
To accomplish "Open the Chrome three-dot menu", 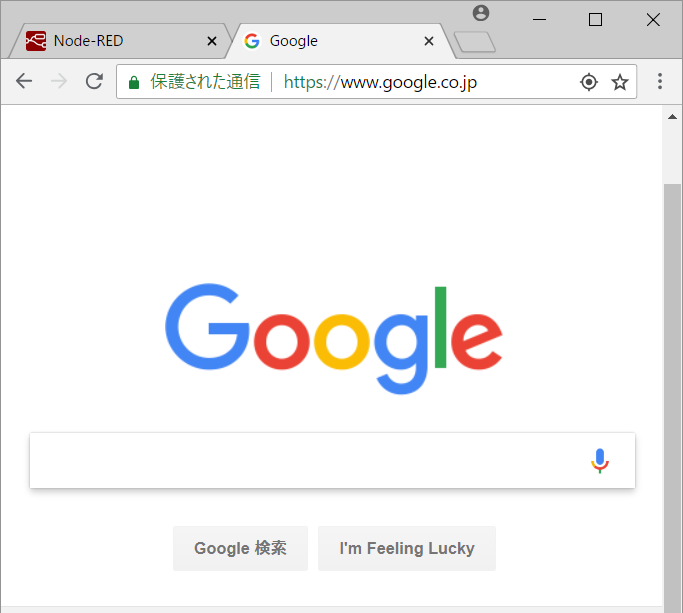I will (x=660, y=81).
